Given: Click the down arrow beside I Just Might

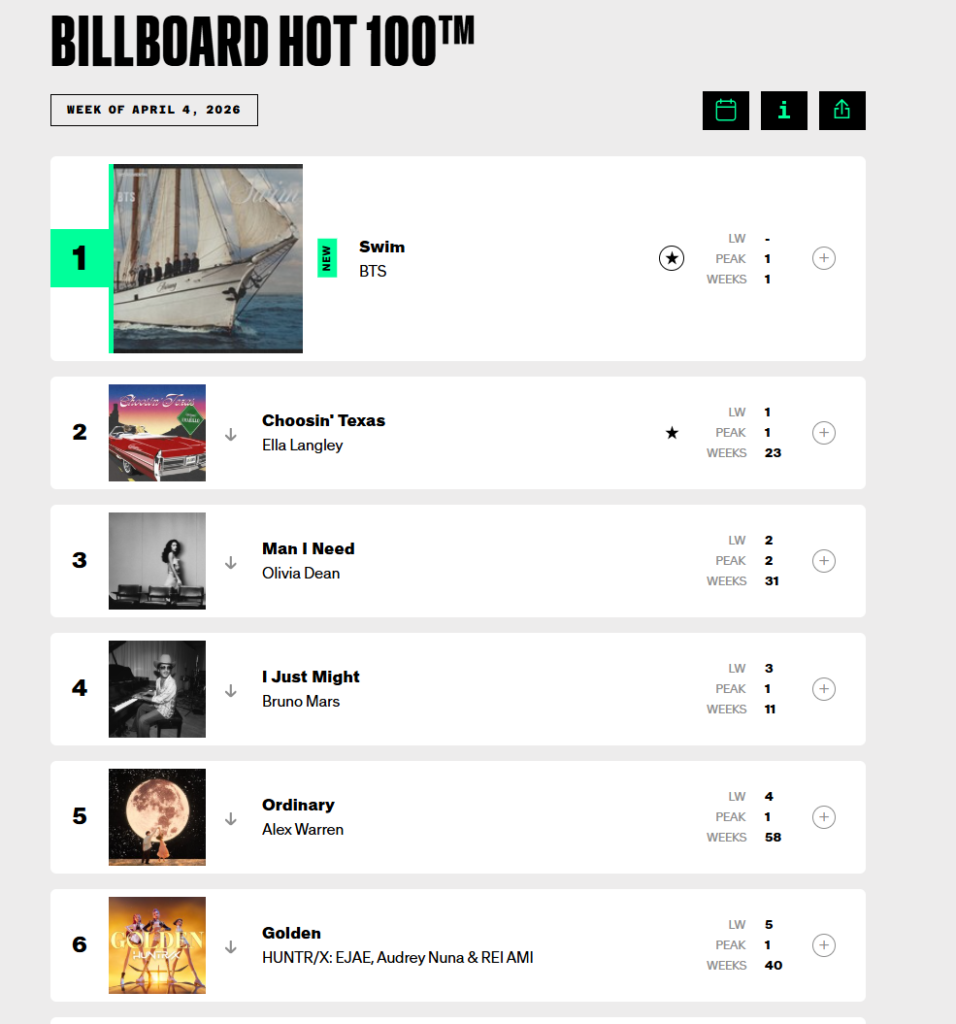Looking at the screenshot, I should tap(231, 690).
